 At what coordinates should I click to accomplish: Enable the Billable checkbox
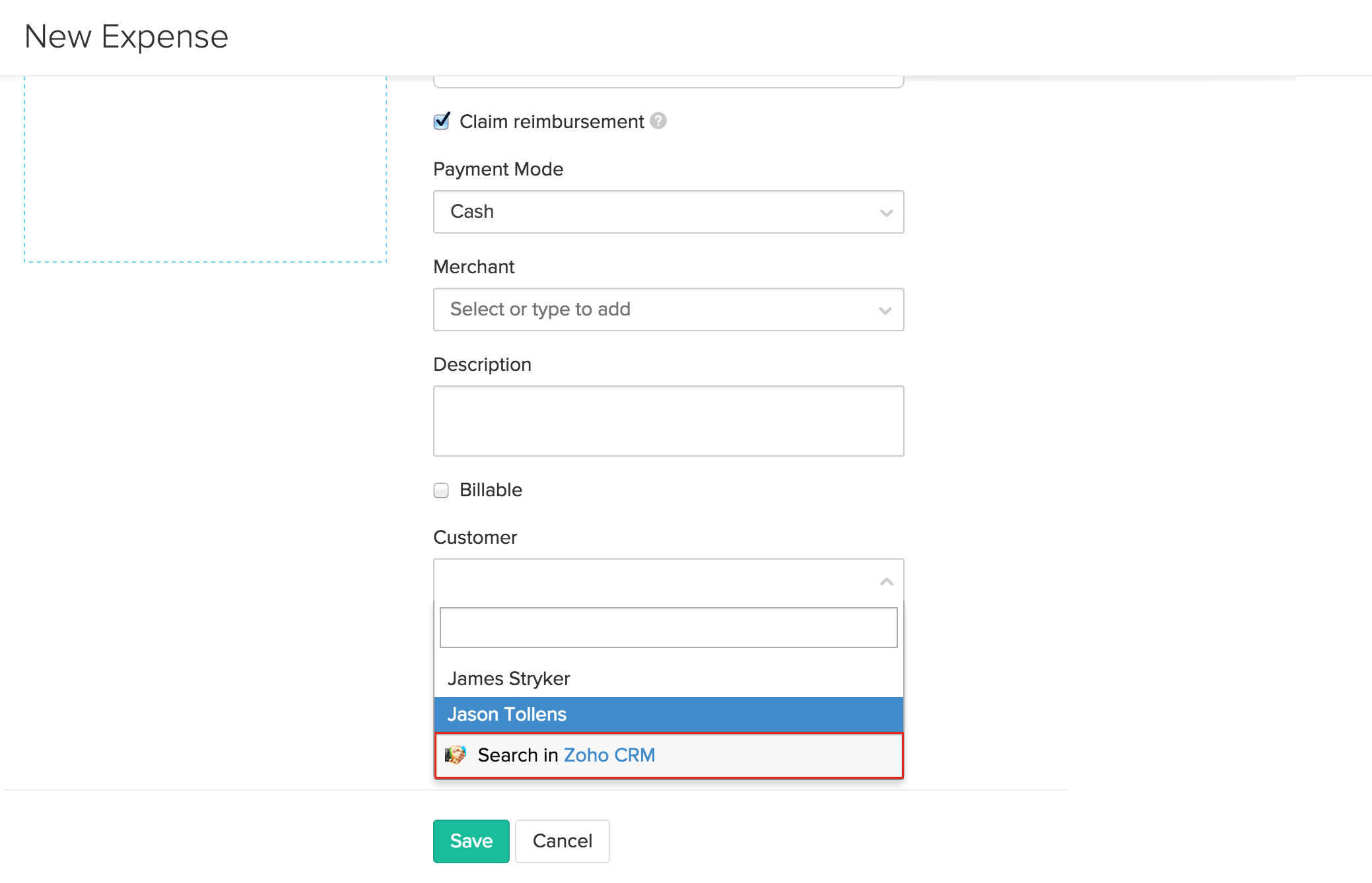click(441, 490)
